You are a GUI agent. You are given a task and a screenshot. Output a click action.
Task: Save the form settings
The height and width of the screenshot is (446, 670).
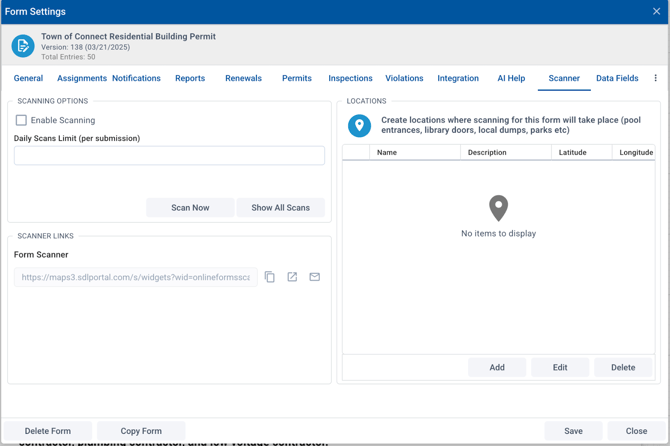pos(573,431)
